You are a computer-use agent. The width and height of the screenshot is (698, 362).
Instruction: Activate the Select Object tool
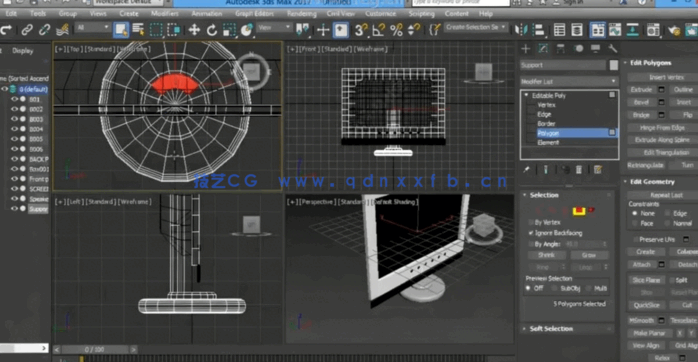[x=121, y=30]
